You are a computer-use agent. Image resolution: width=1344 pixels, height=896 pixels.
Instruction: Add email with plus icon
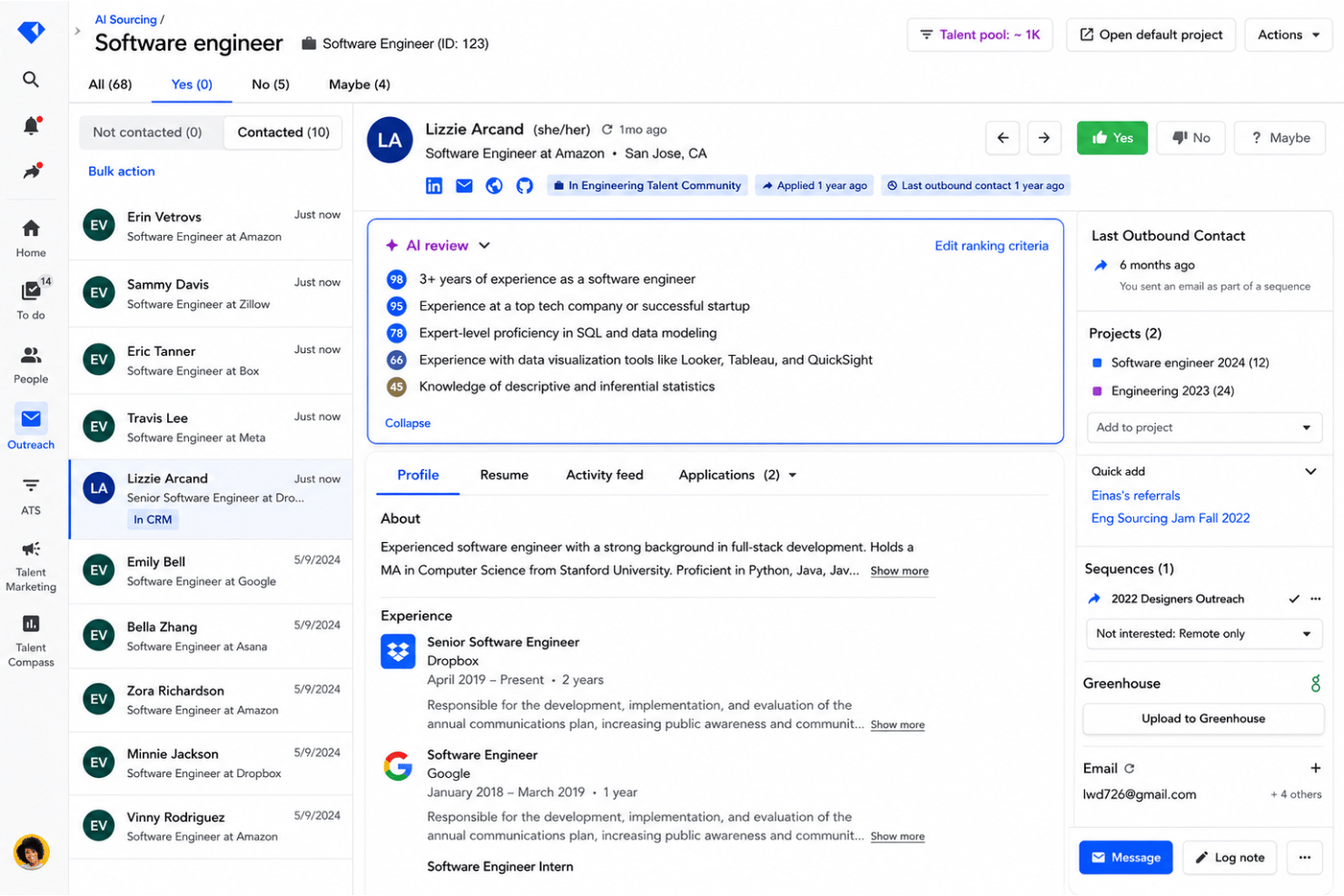[x=1315, y=768]
